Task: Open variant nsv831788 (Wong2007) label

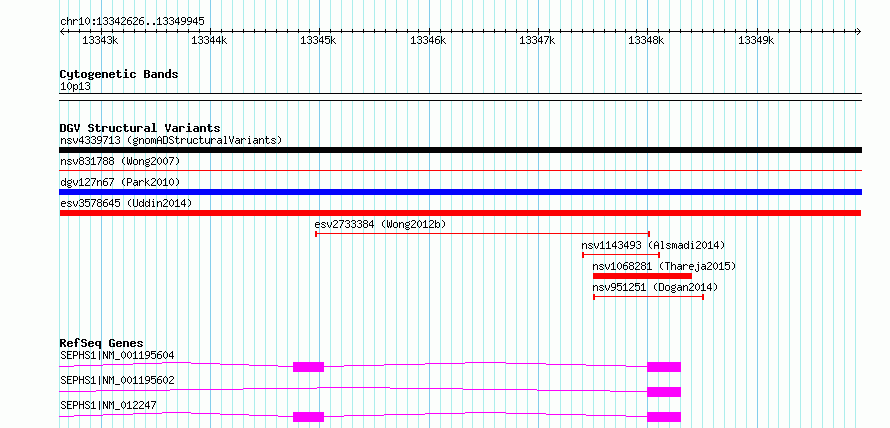Action: tap(120, 161)
